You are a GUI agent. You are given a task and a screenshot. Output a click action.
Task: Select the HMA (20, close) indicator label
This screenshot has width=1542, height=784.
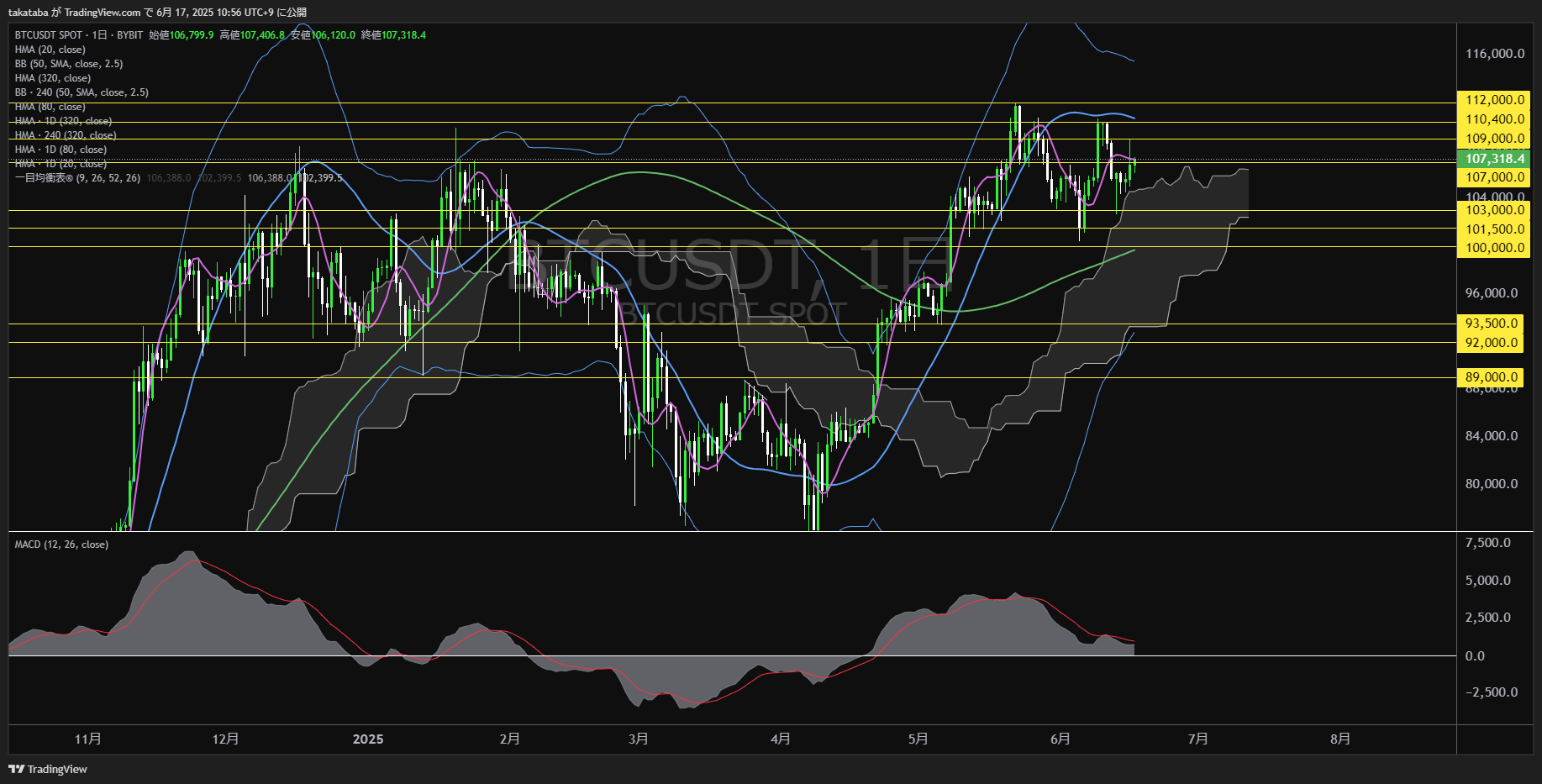(50, 50)
